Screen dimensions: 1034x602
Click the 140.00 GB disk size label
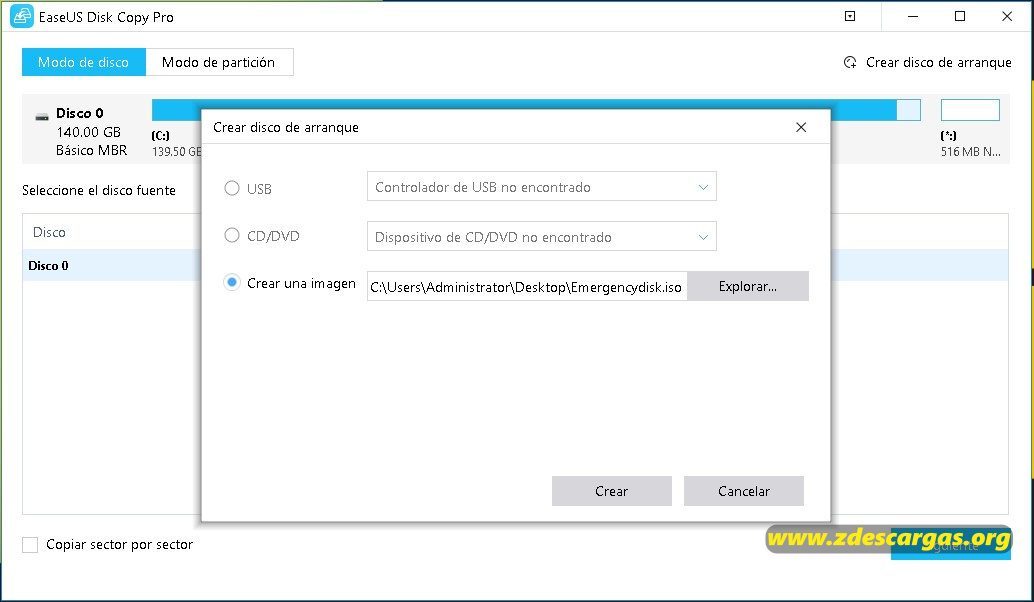tap(88, 132)
